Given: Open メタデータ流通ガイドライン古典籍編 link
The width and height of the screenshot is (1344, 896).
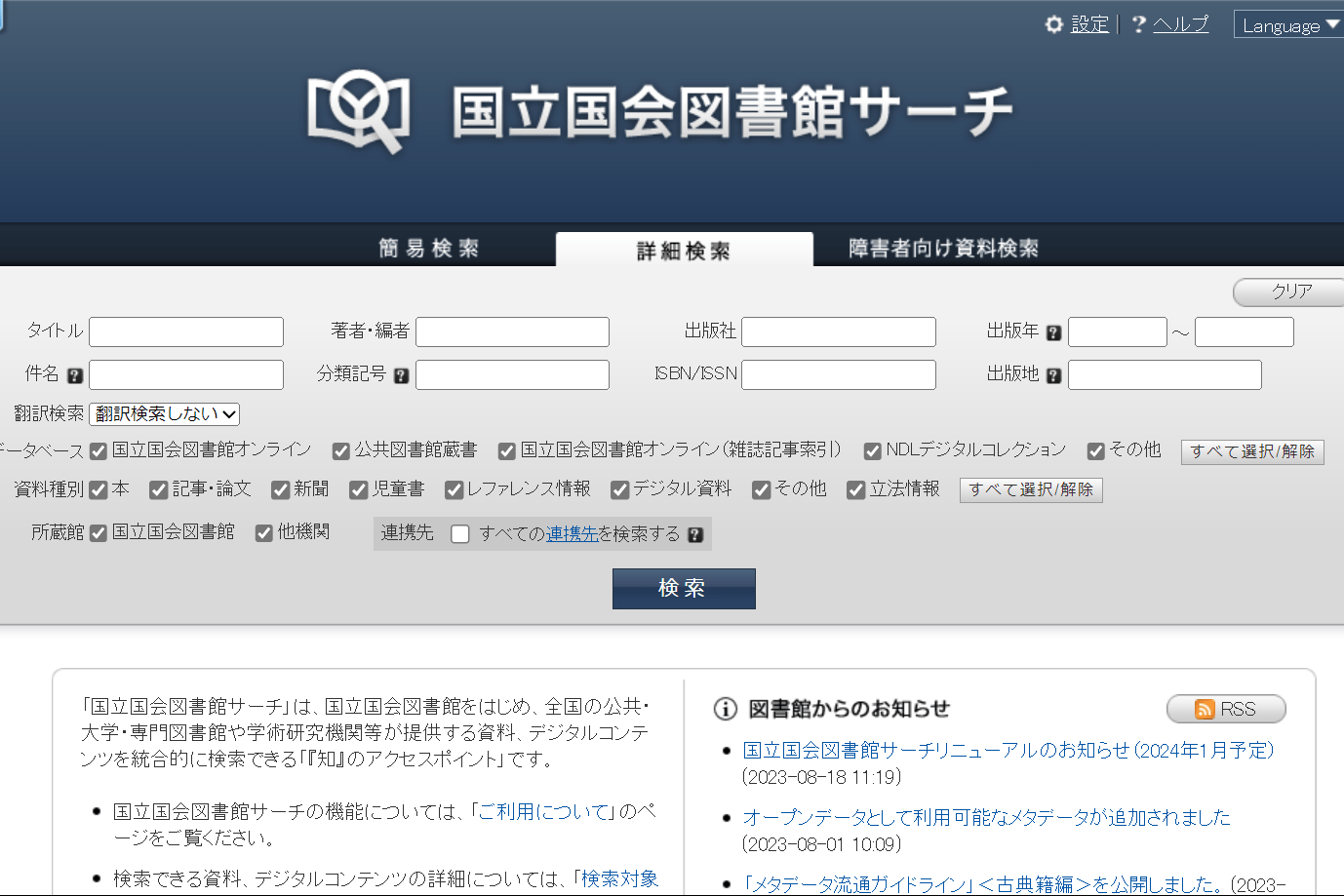Looking at the screenshot, I should pyautogui.click(x=980, y=884).
